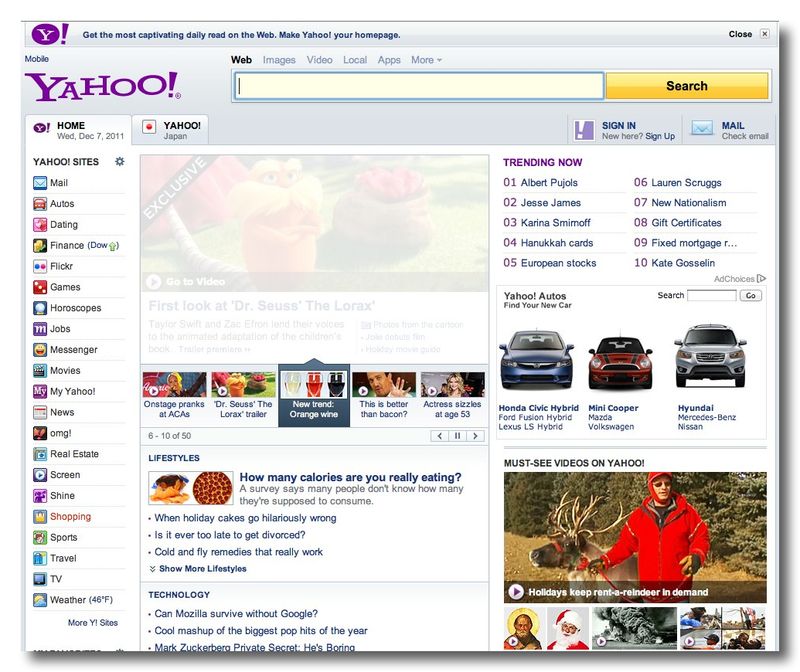Click the Sign Up link
Viewport: 800px width, 672px height.
pos(660,136)
